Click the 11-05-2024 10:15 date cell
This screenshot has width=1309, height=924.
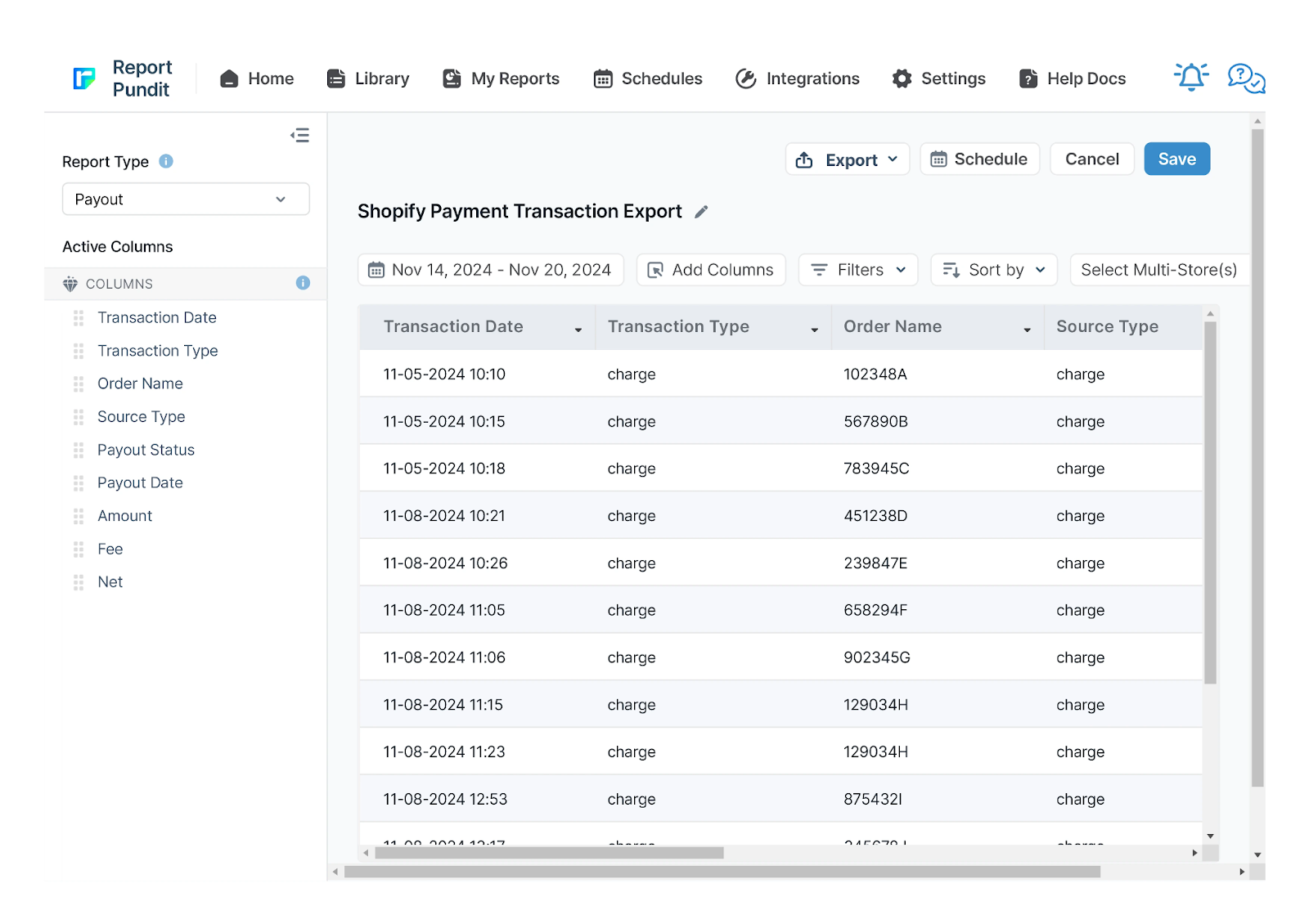click(x=444, y=422)
